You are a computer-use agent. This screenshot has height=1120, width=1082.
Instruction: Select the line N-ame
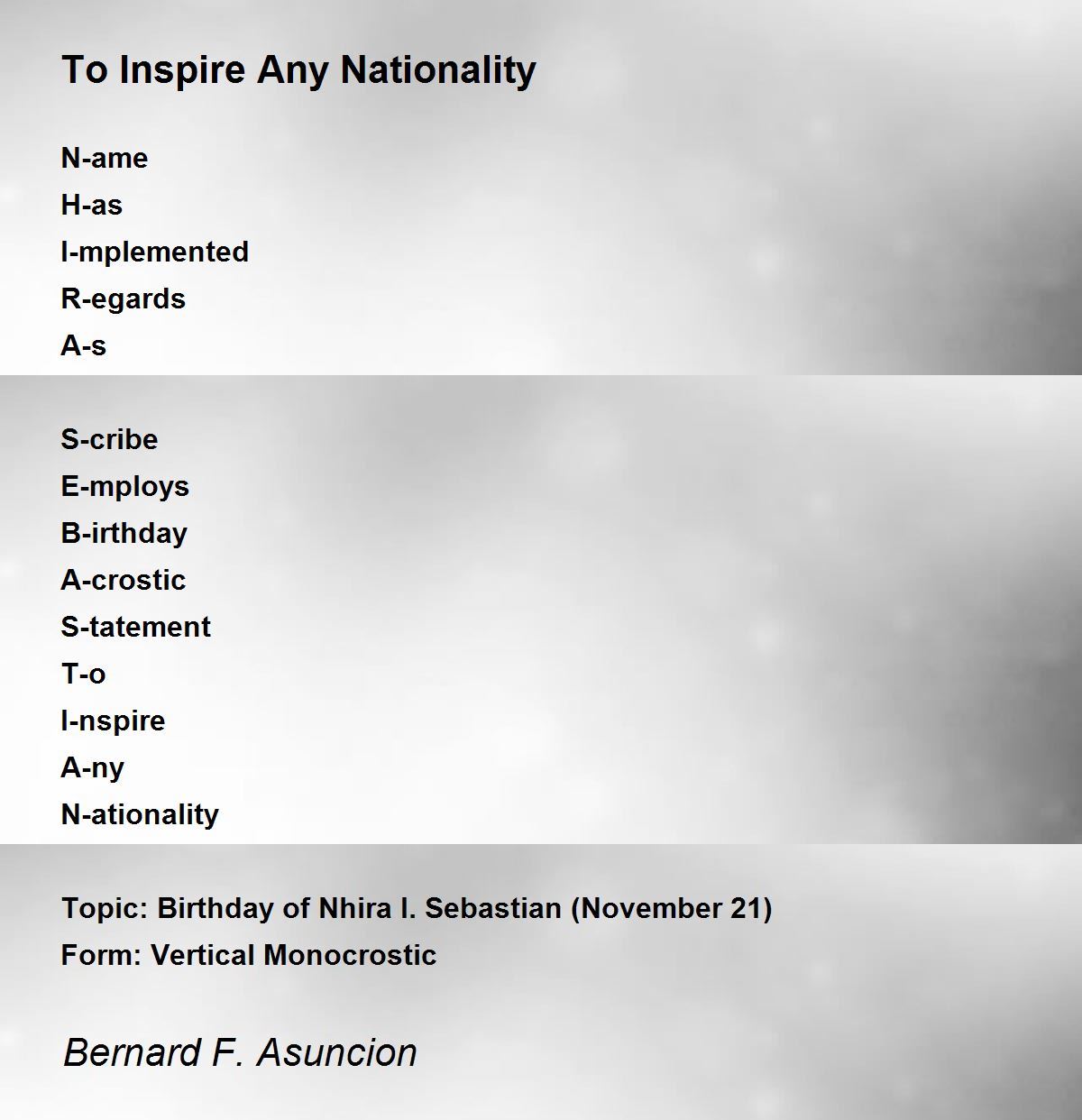click(x=105, y=158)
